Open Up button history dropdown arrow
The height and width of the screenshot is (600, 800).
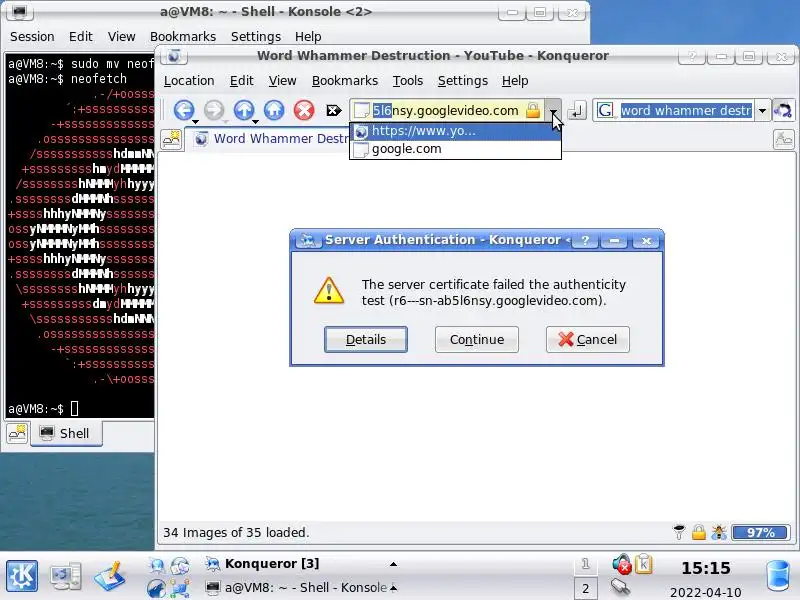click(x=255, y=121)
